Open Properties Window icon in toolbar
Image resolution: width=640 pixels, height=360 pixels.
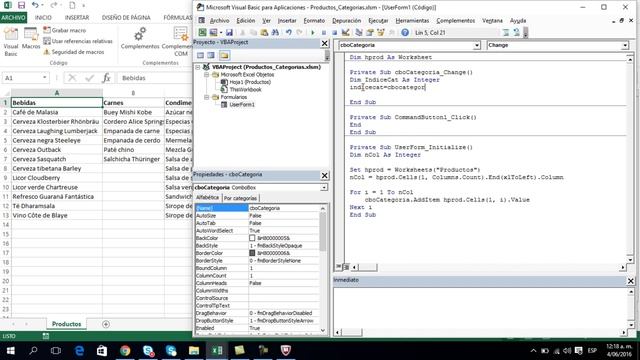pos(370,33)
